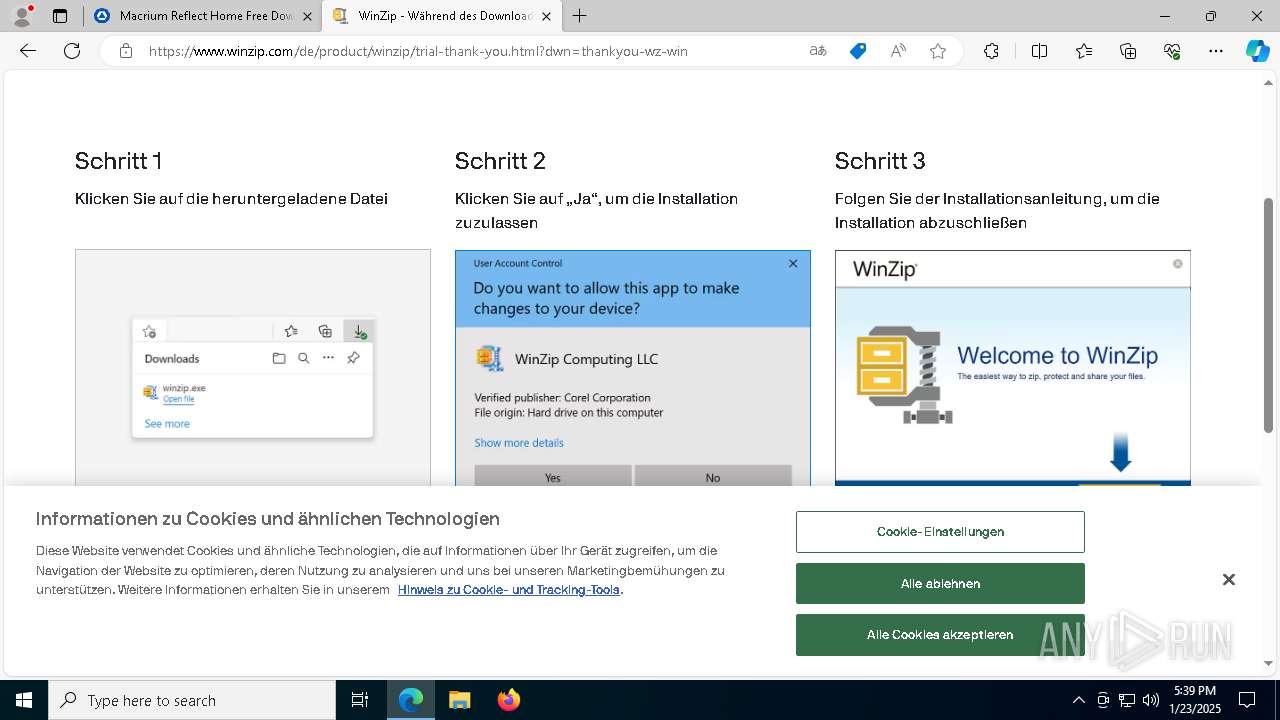Viewport: 1280px width, 720px height.
Task: Click the Schritt 1 heading
Action: click(118, 161)
